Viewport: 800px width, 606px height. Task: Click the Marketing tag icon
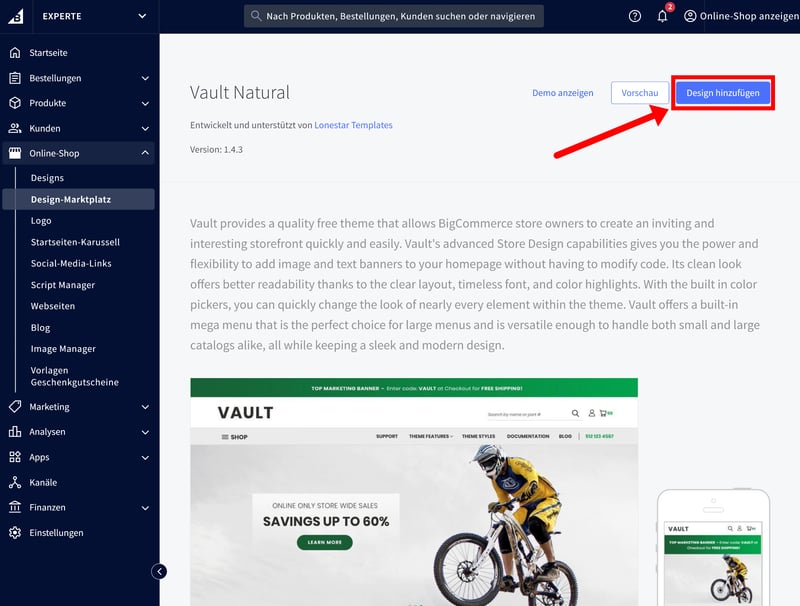pyautogui.click(x=15, y=407)
